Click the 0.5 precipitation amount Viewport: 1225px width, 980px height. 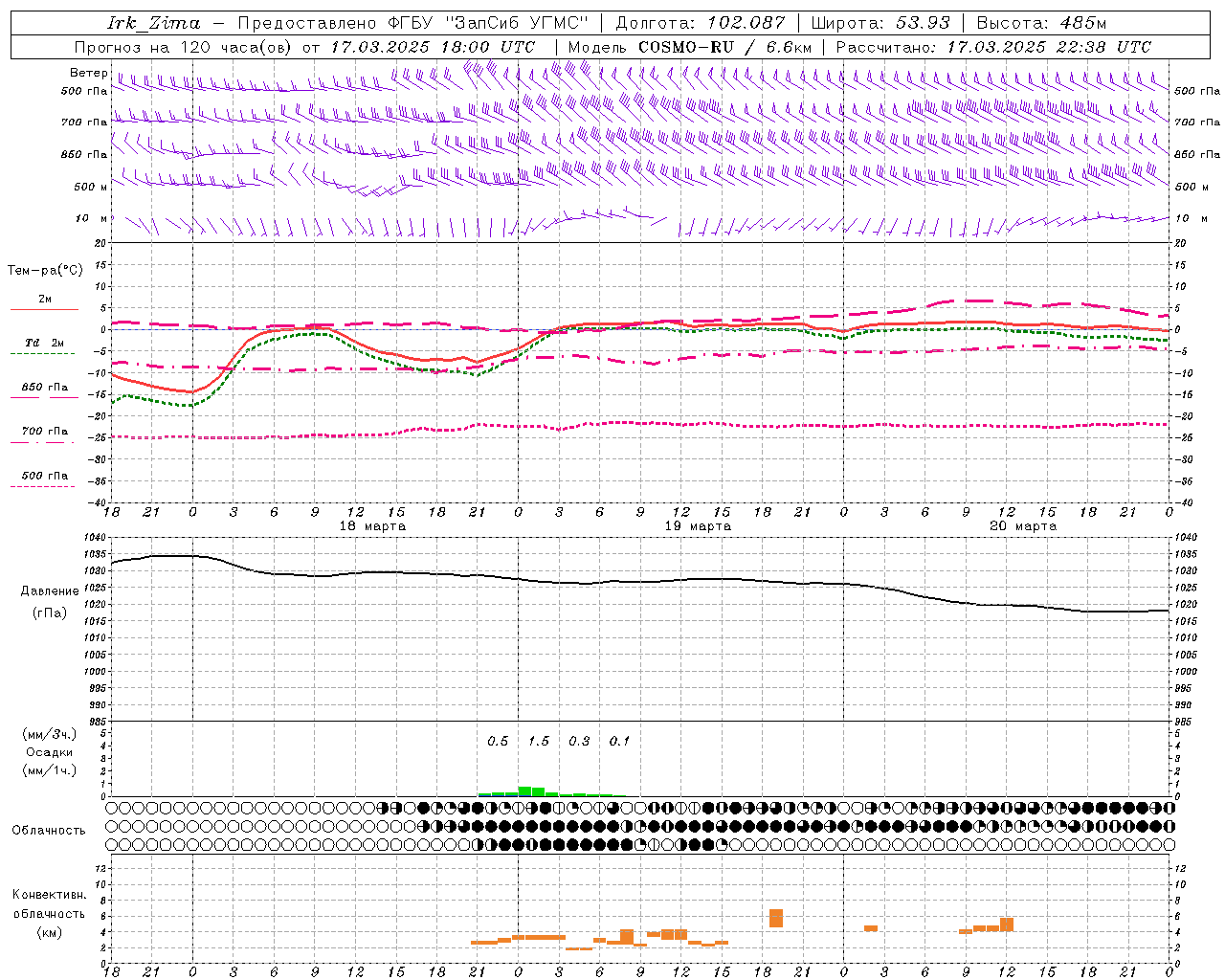[498, 742]
